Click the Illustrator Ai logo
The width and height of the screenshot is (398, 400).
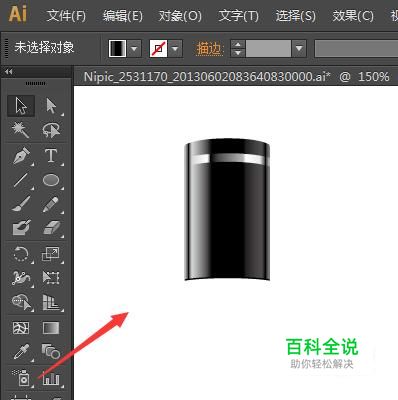(x=18, y=14)
